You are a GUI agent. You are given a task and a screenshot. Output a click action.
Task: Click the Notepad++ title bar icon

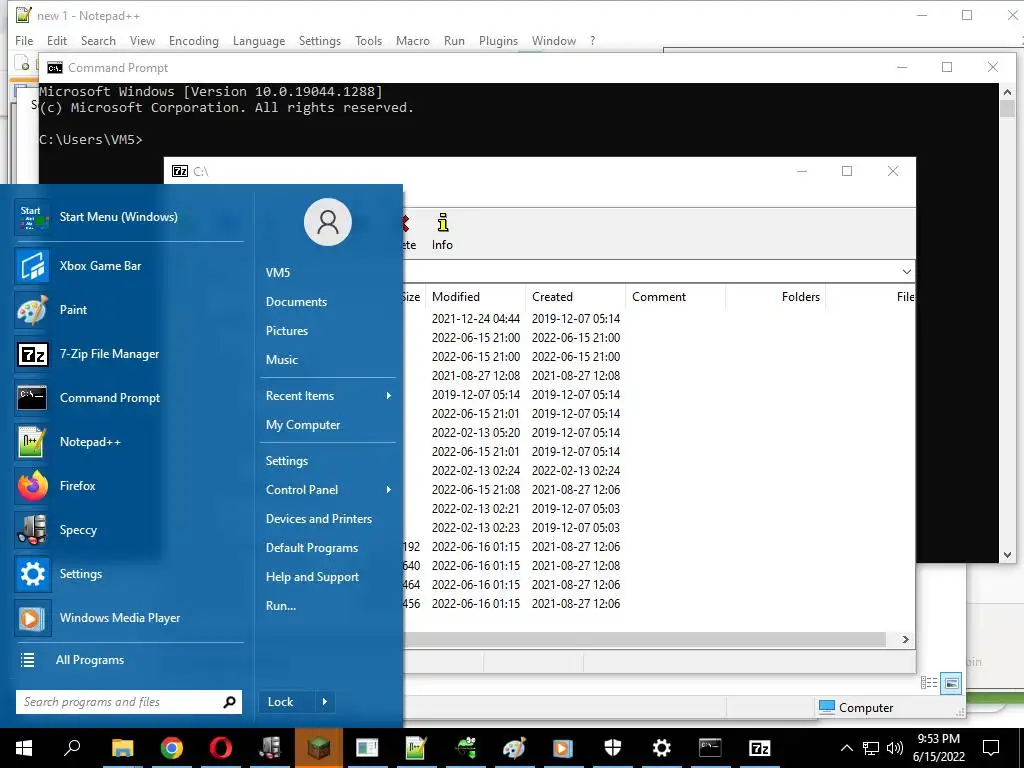(x=24, y=15)
